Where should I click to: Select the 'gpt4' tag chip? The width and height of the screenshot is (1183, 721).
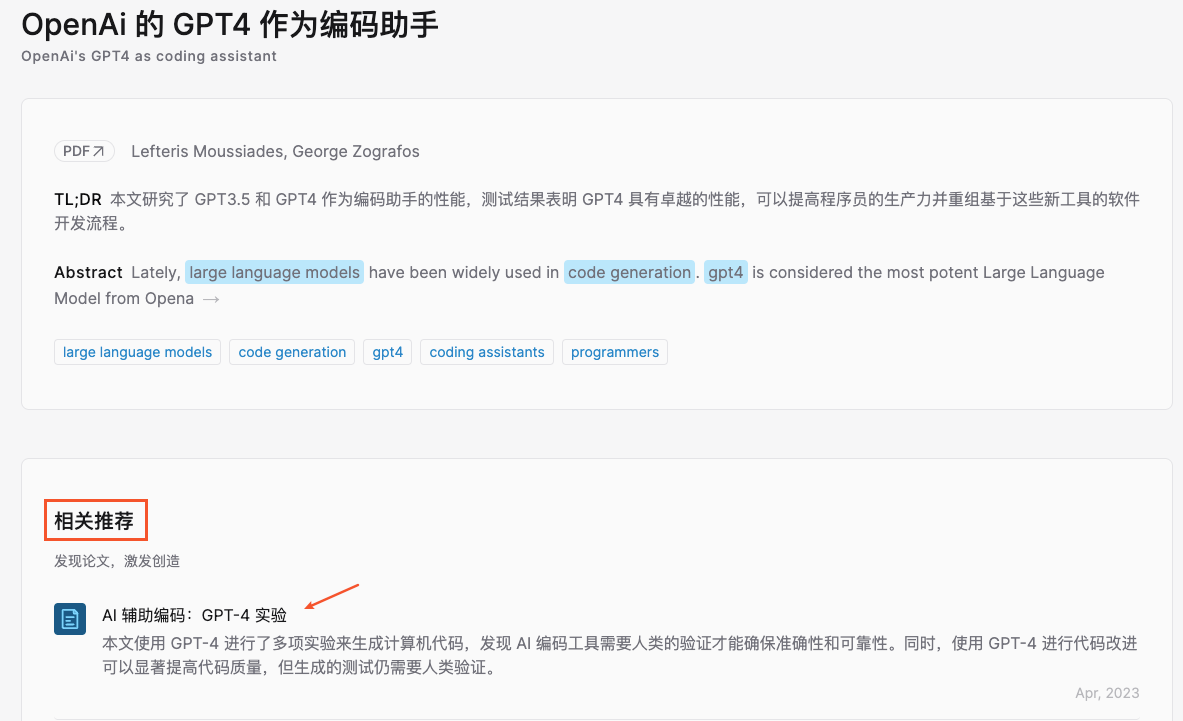(387, 352)
